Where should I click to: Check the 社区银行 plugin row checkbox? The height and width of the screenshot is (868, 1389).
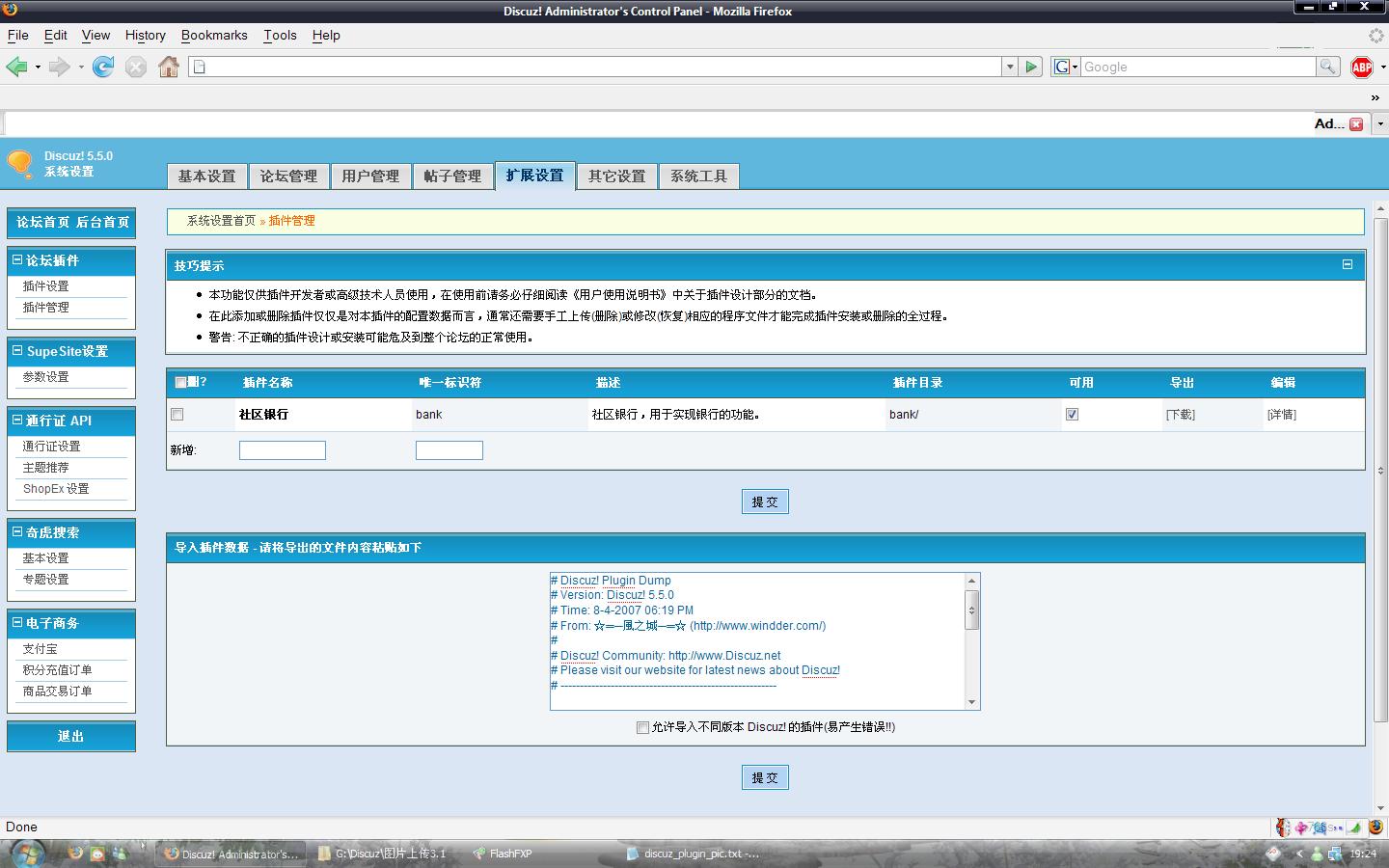(x=177, y=415)
